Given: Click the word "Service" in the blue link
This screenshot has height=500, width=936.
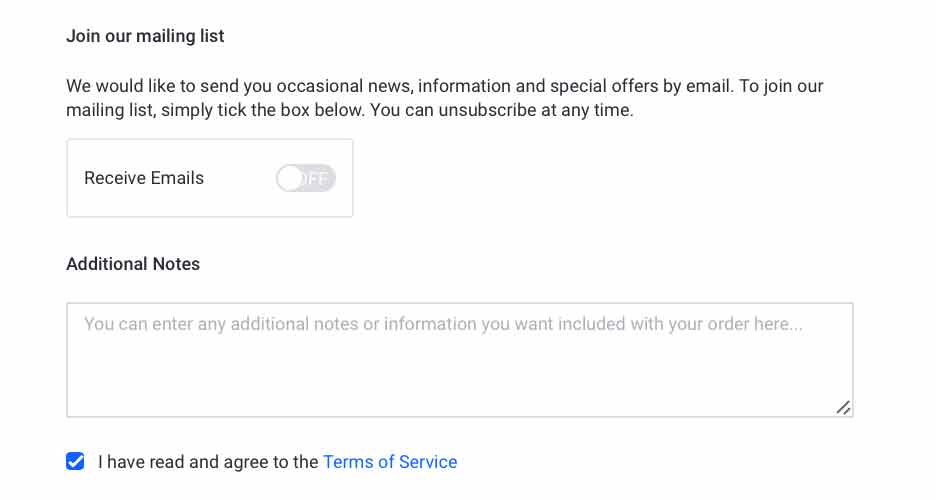Looking at the screenshot, I should coord(427,462).
